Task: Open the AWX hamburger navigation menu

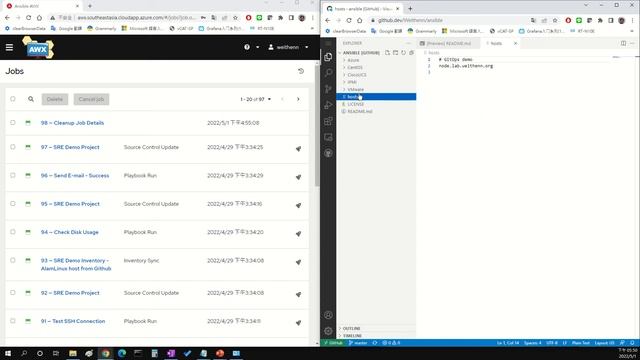Action: tap(9, 47)
